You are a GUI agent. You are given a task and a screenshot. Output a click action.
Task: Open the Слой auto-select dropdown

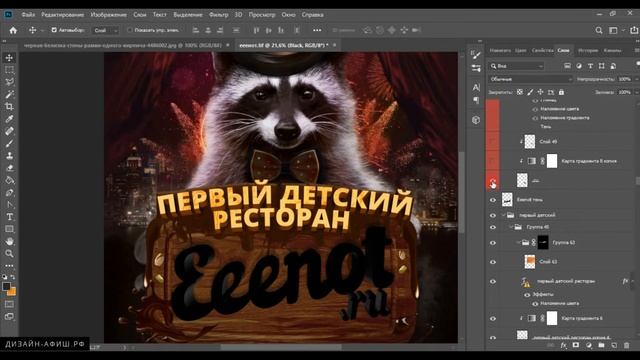click(x=105, y=30)
